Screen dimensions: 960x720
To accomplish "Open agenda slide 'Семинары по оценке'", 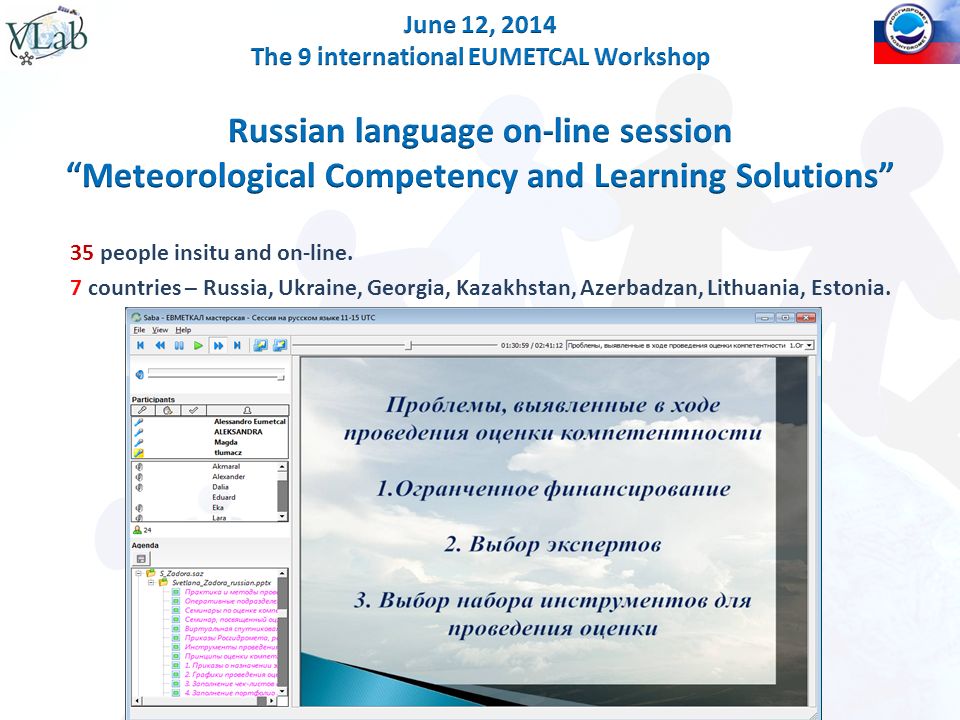I will pos(231,610).
